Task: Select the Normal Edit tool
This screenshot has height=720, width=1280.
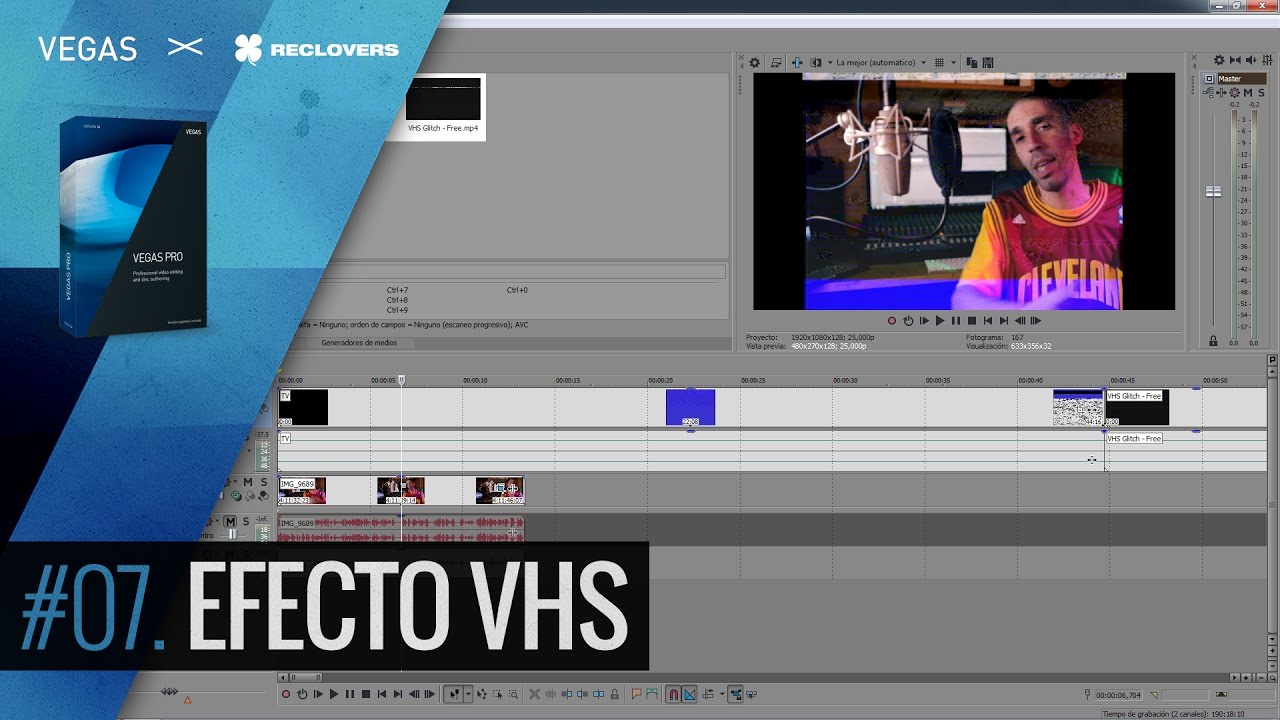Action: [453, 694]
